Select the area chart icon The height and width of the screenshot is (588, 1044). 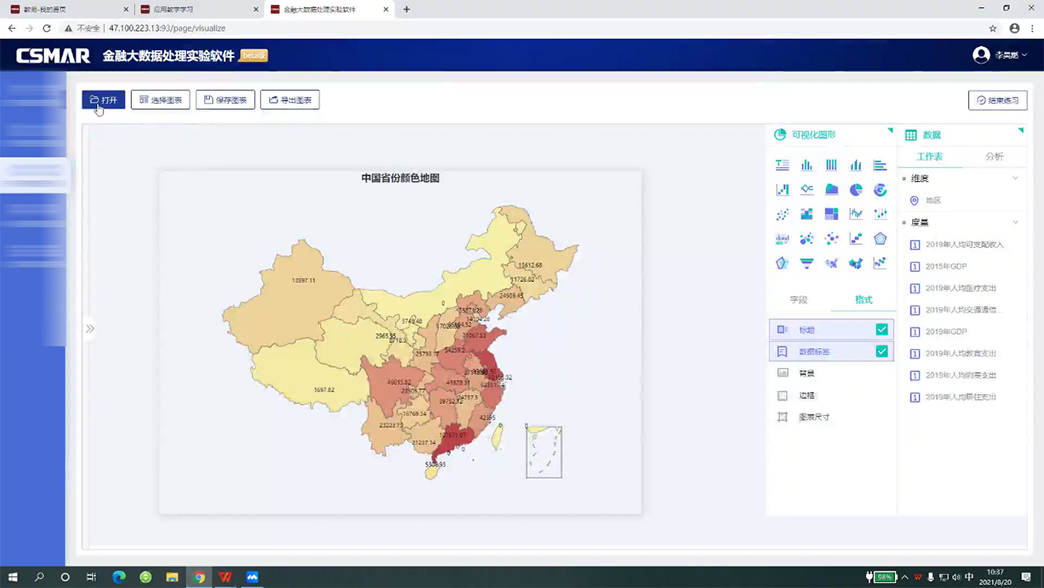click(x=831, y=189)
